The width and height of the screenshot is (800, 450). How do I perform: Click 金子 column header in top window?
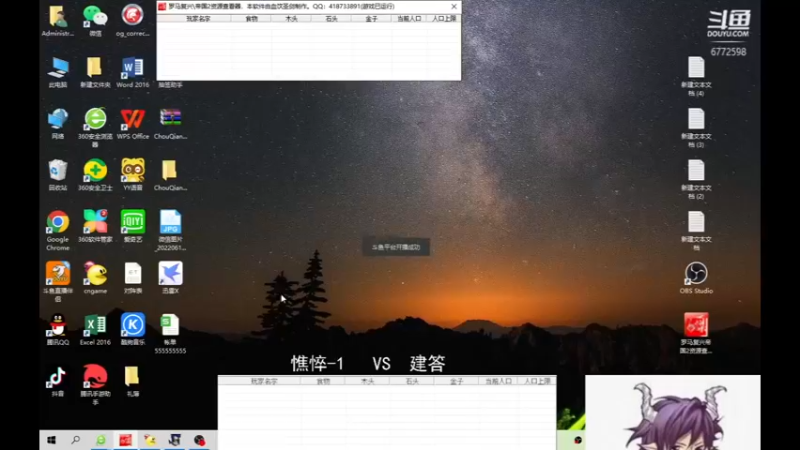coord(371,18)
